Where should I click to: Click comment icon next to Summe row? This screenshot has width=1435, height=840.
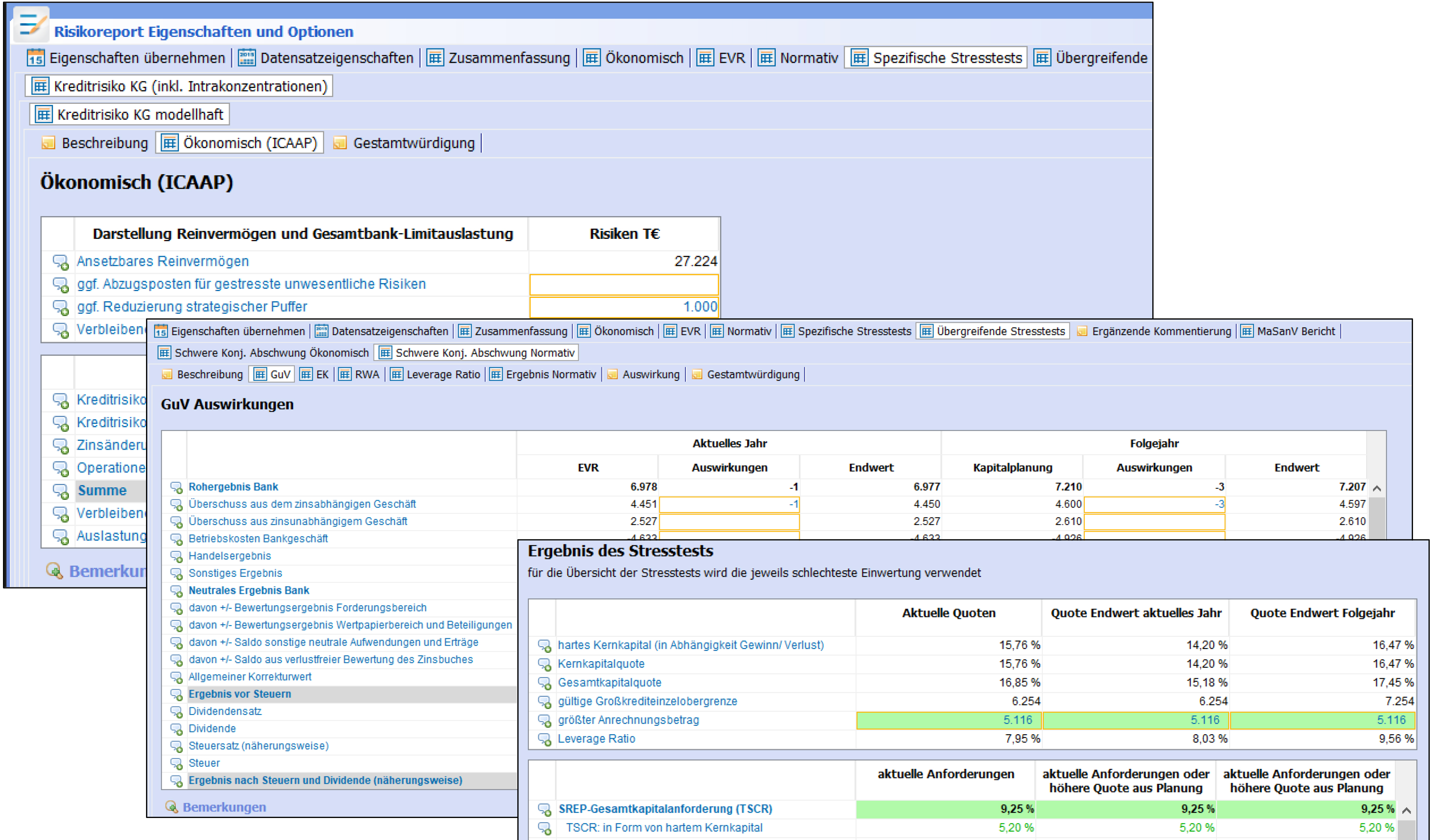tap(60, 491)
